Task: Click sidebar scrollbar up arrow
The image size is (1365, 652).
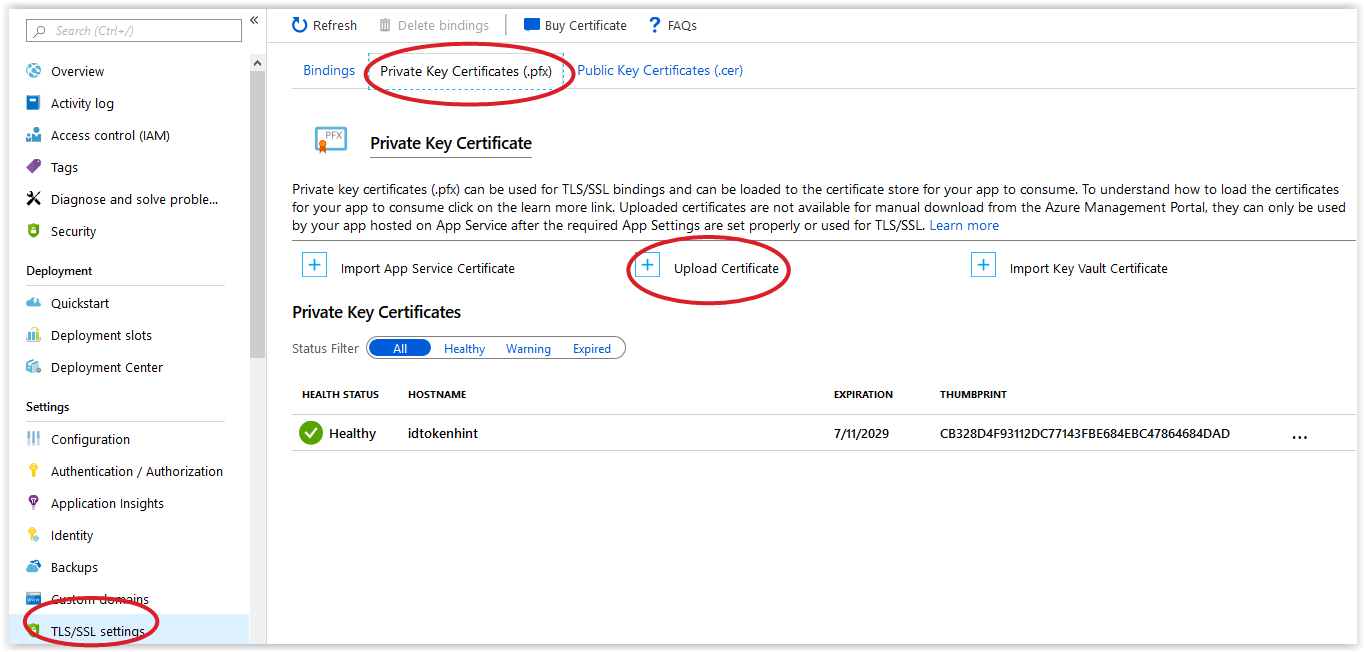Action: (258, 64)
